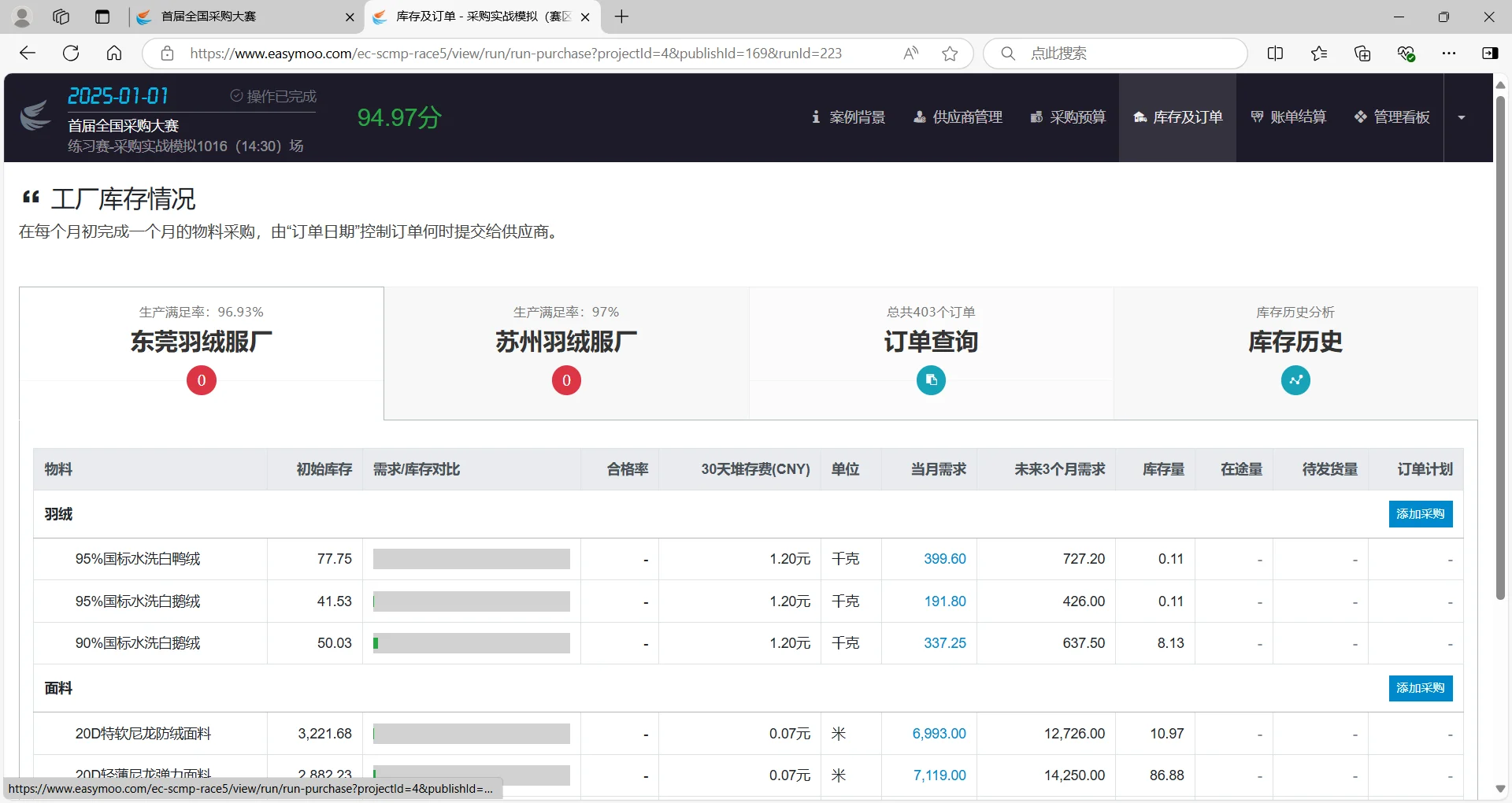The height and width of the screenshot is (803, 1512).
Task: Add this page to favorites star
Action: coord(951,54)
